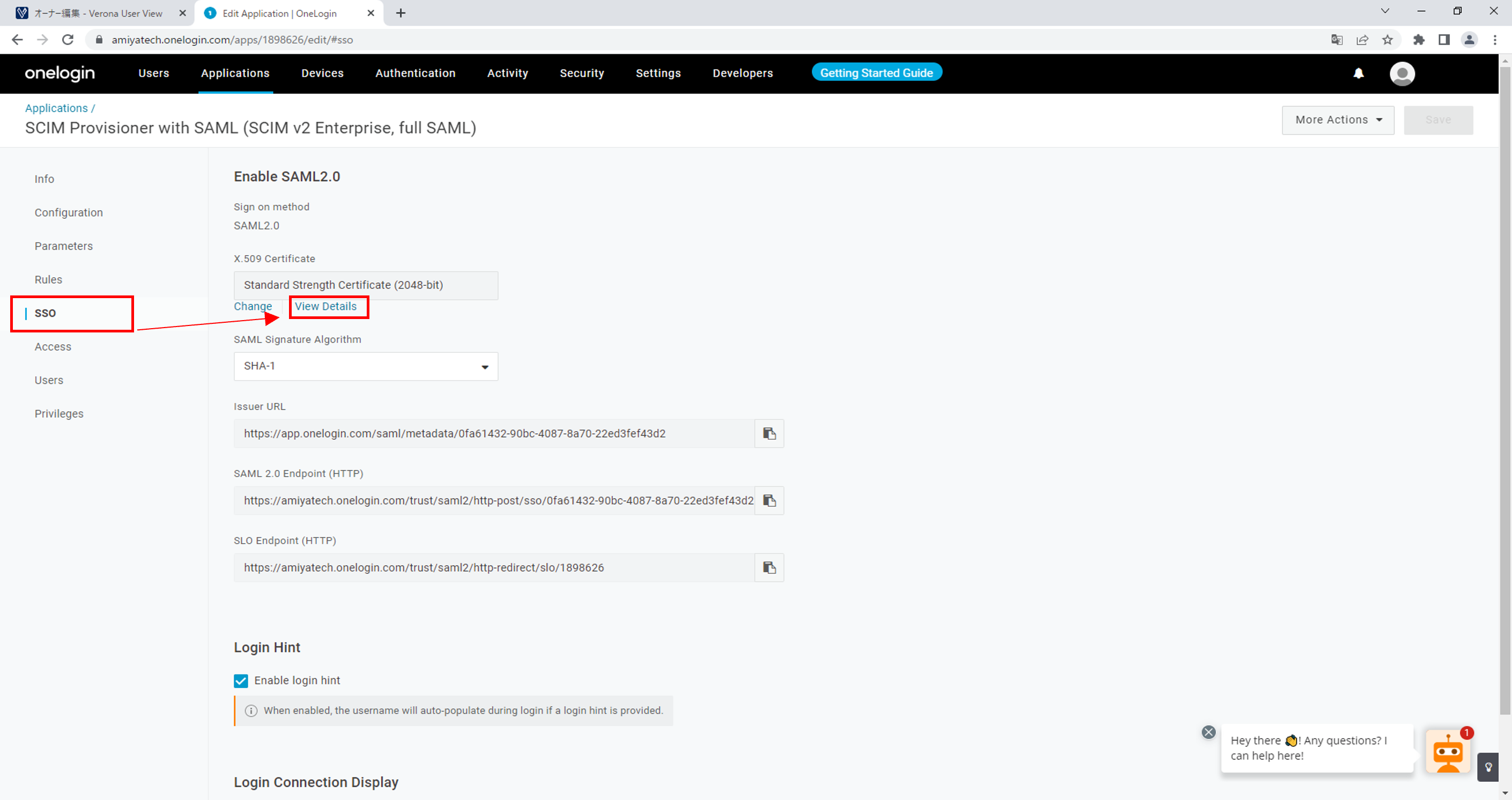Close the Verona User View tab

click(182, 13)
